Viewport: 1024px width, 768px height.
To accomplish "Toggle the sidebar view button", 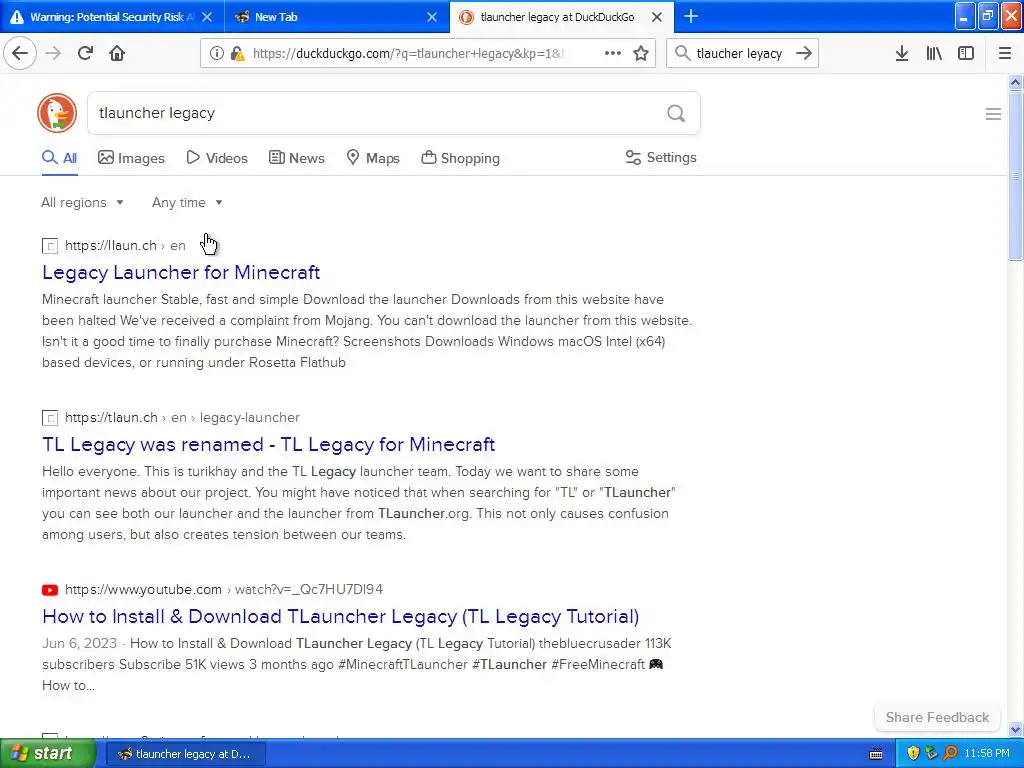I will click(x=966, y=53).
